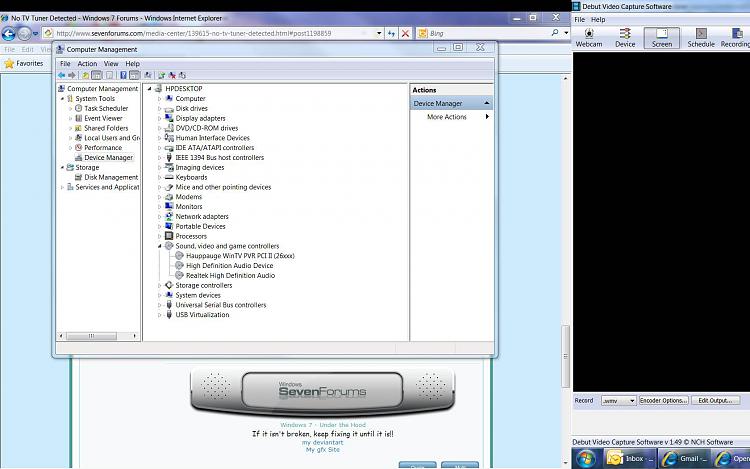Click the Internet Explorer Stop loading X icon

pyautogui.click(x=405, y=33)
